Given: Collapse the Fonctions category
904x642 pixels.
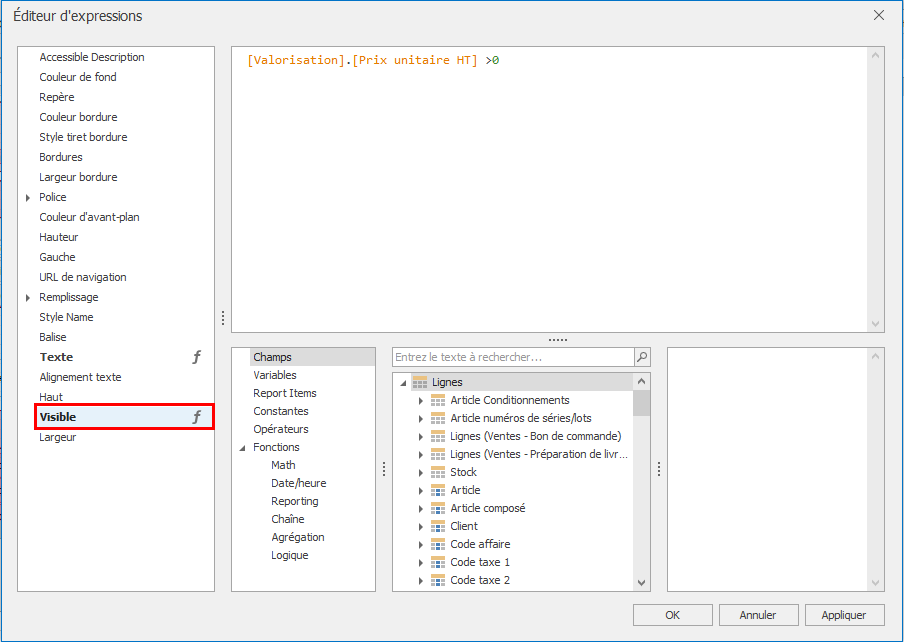Looking at the screenshot, I should pyautogui.click(x=242, y=448).
